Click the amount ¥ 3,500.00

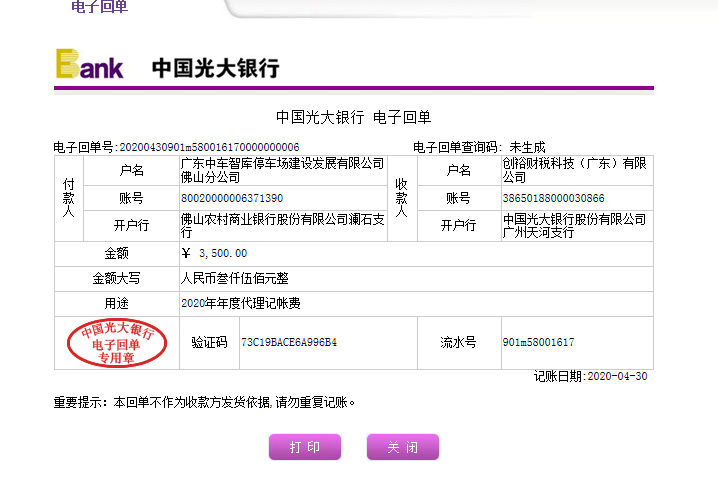coord(214,254)
